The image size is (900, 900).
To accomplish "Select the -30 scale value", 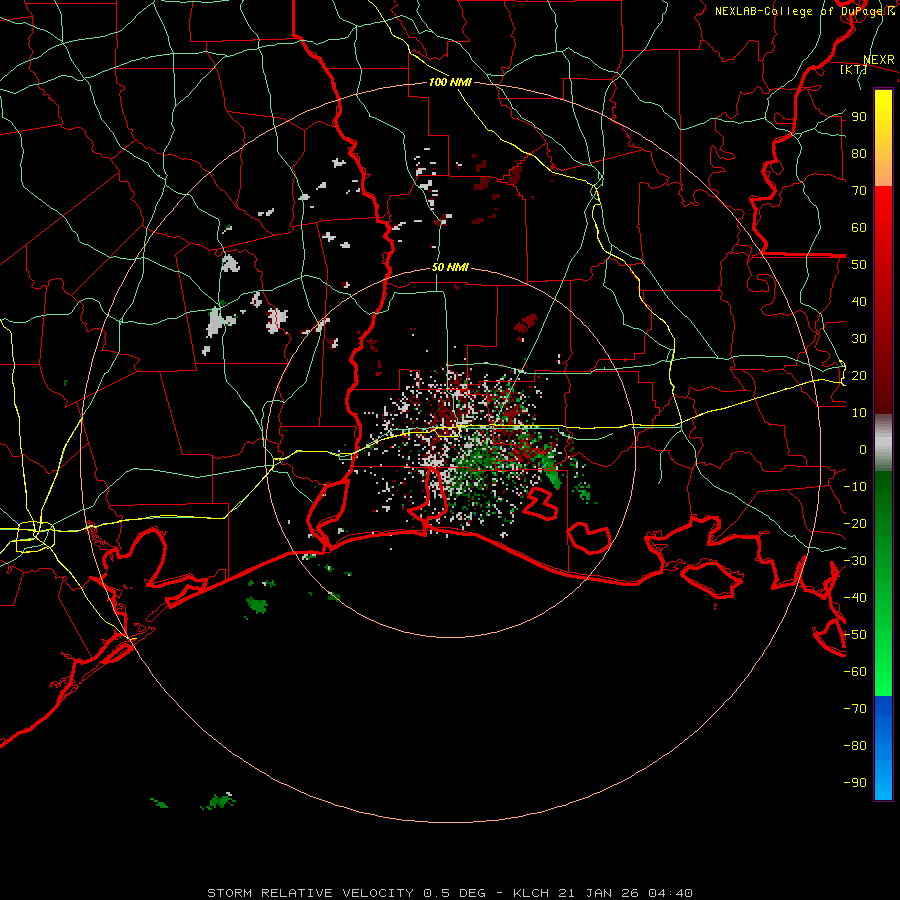I will coord(855,561).
